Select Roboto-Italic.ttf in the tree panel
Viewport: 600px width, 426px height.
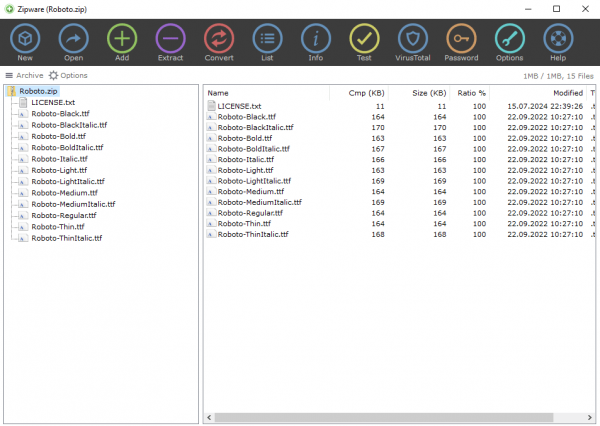[59, 159]
